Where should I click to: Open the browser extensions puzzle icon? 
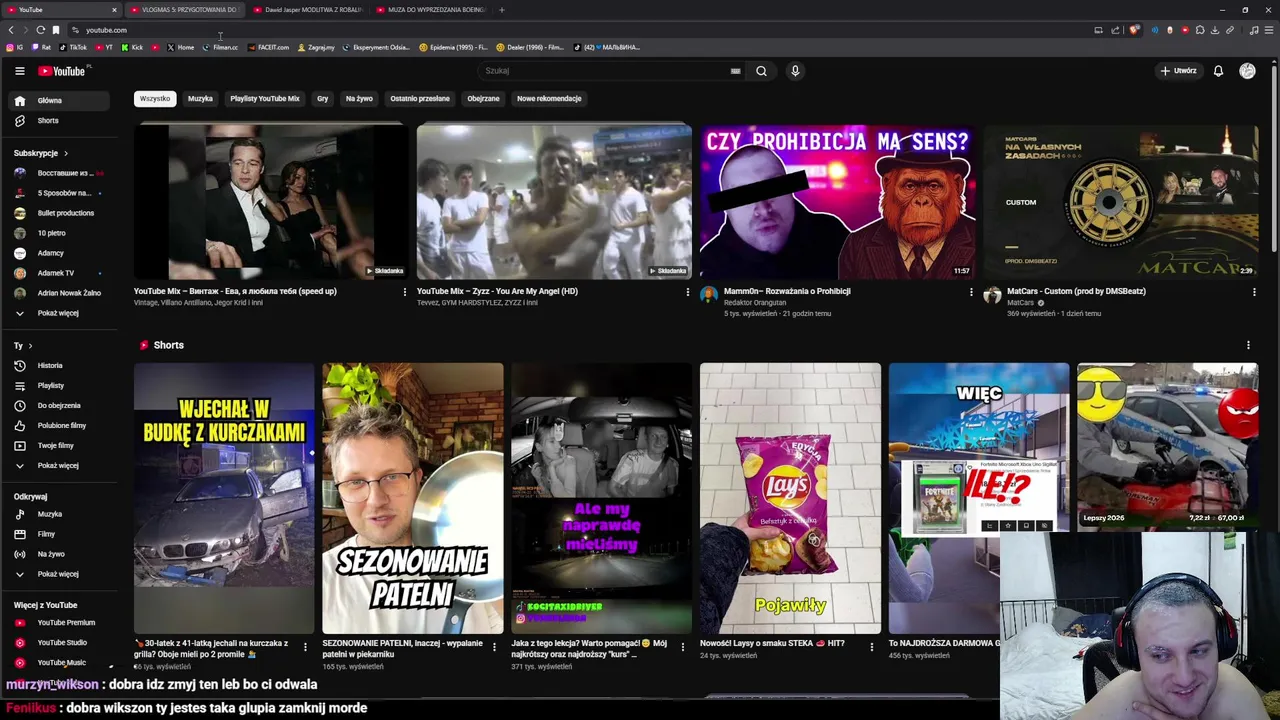pyautogui.click(x=1200, y=30)
